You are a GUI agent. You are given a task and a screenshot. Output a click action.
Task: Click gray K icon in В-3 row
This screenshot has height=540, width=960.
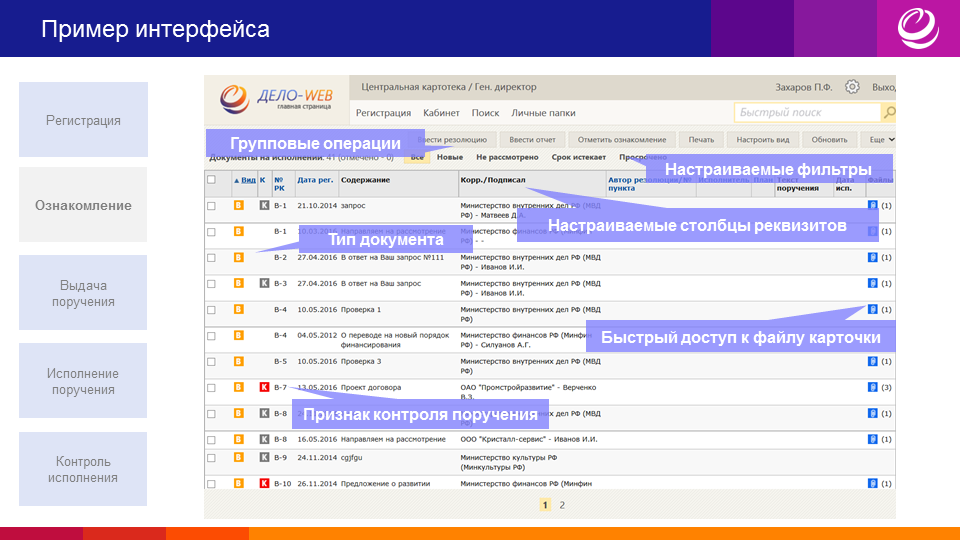(x=264, y=283)
